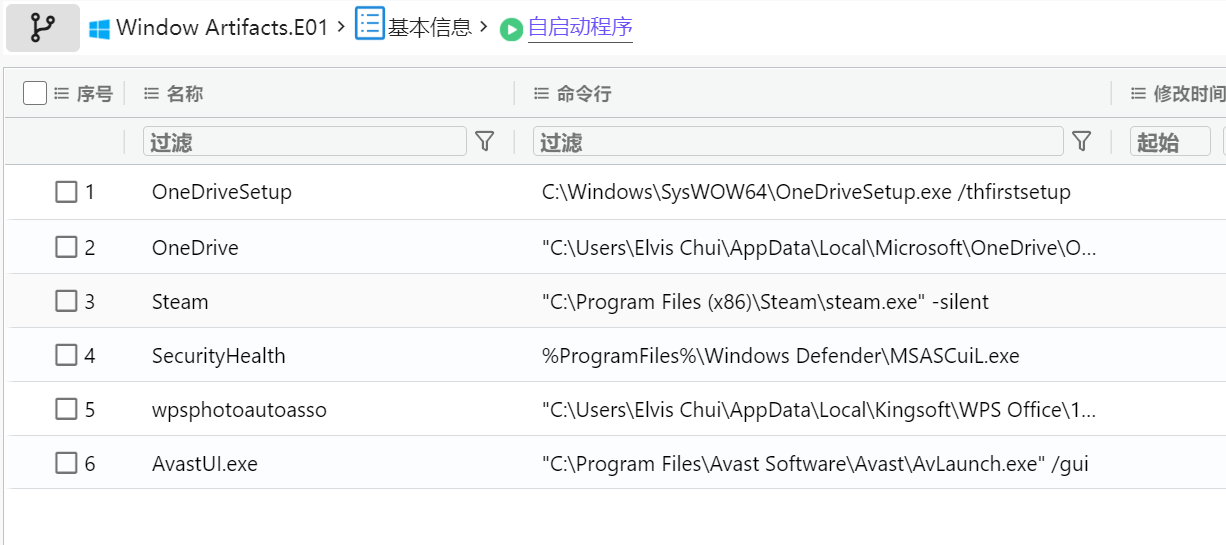The height and width of the screenshot is (545, 1226).
Task: Toggle the select-all checkbox in header
Action: 35,93
